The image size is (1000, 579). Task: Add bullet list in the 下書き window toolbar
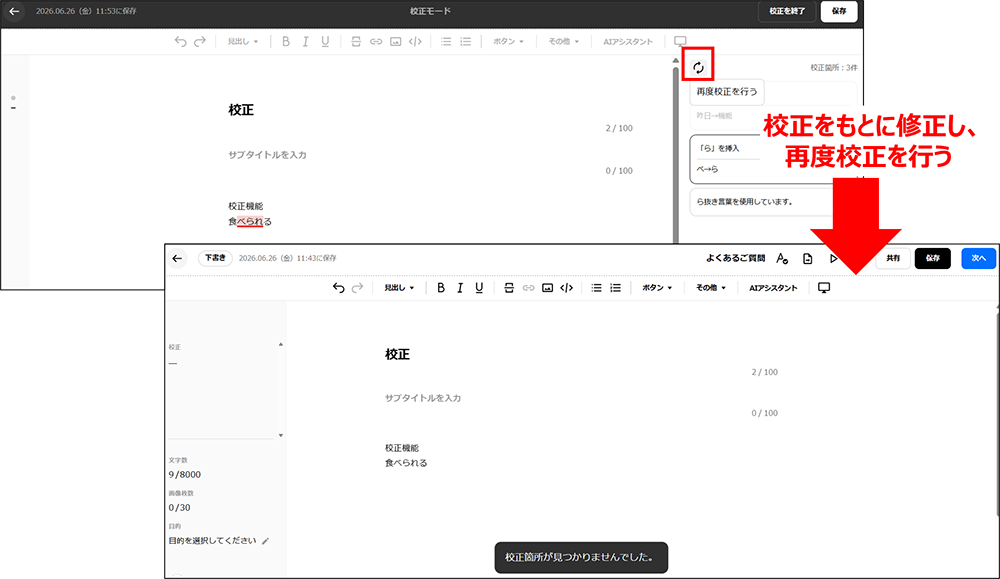596,288
